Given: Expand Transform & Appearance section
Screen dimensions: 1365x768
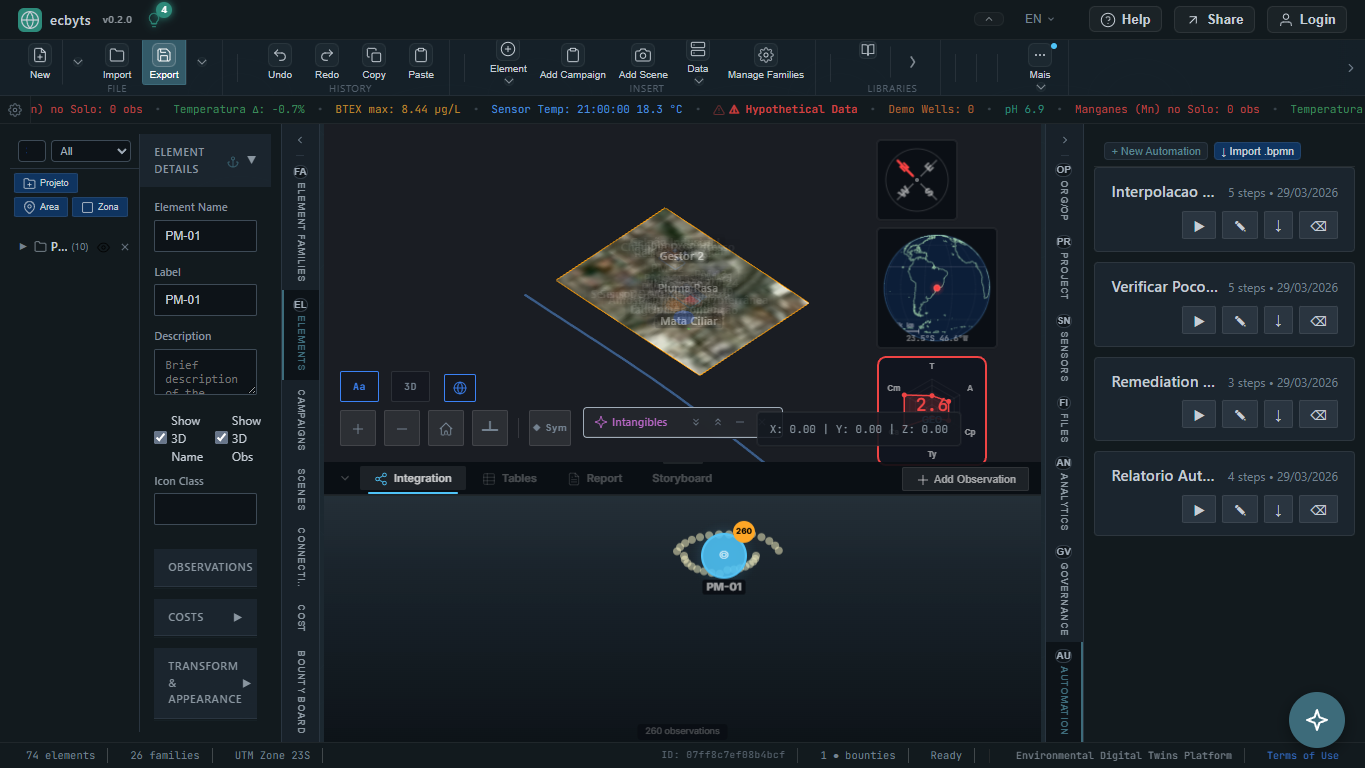Looking at the screenshot, I should 205,683.
